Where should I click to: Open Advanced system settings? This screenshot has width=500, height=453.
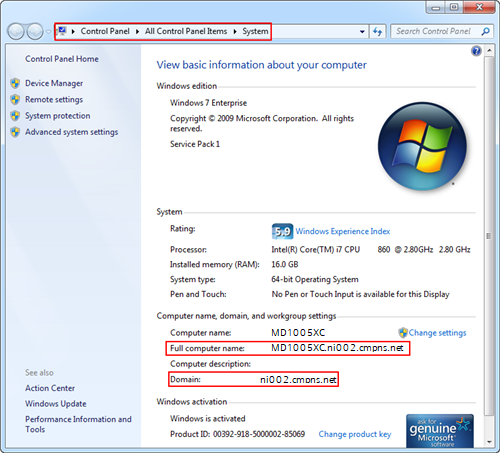tap(72, 132)
